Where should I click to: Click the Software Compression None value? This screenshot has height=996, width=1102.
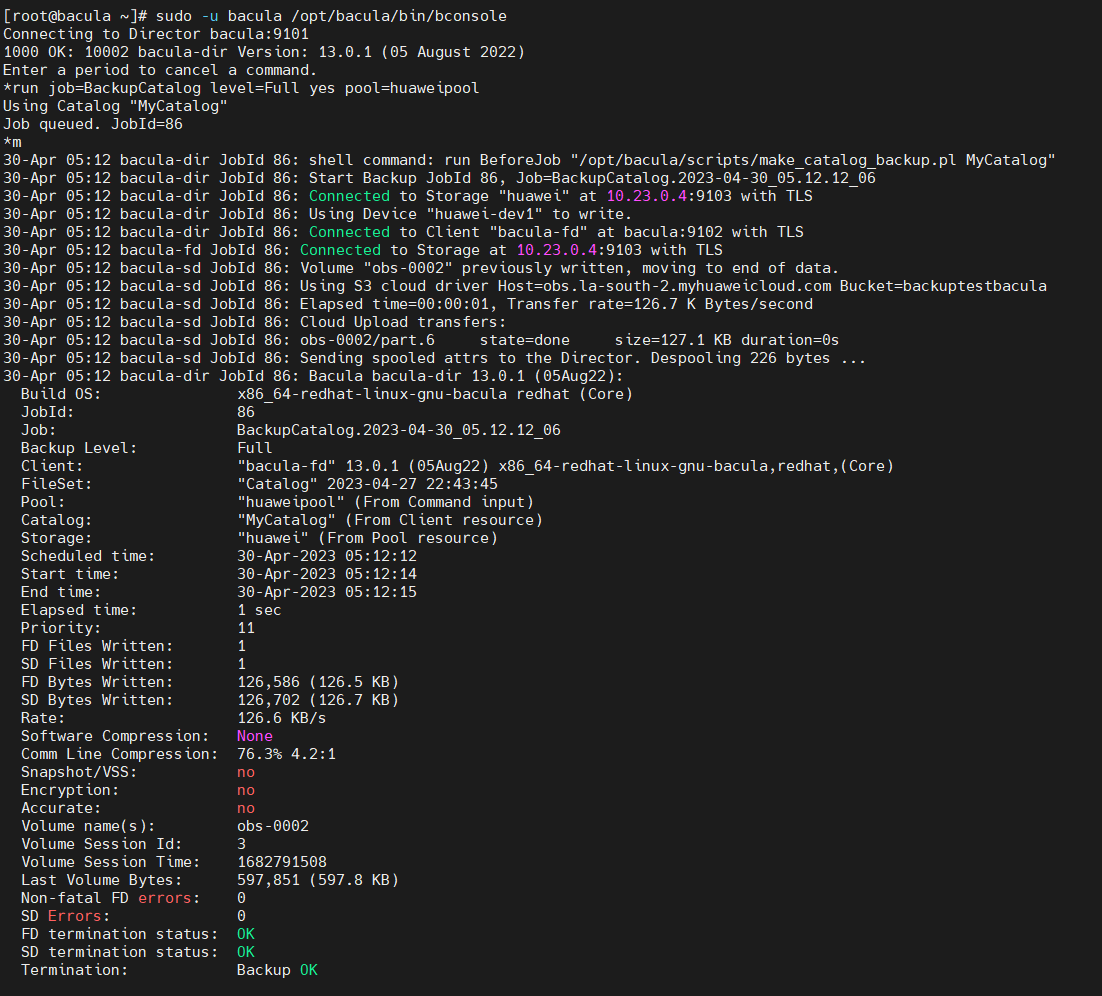[255, 736]
